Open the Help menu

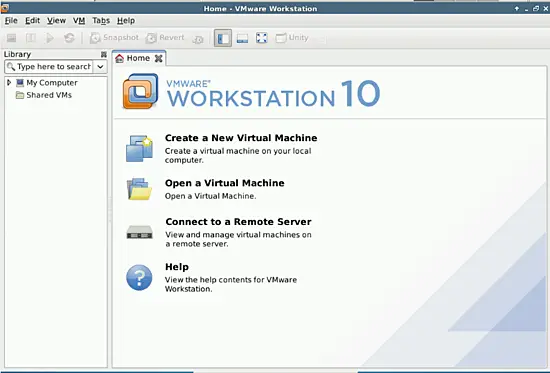point(126,21)
